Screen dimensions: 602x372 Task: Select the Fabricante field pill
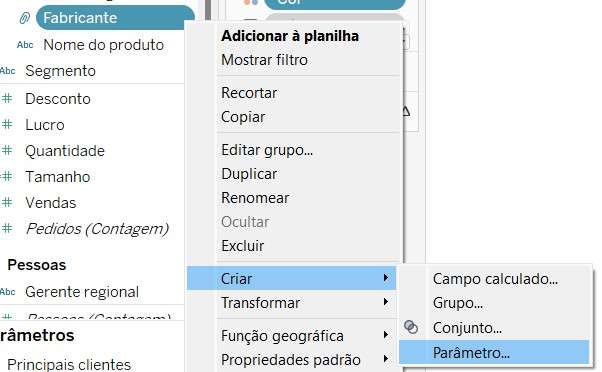tap(115, 18)
